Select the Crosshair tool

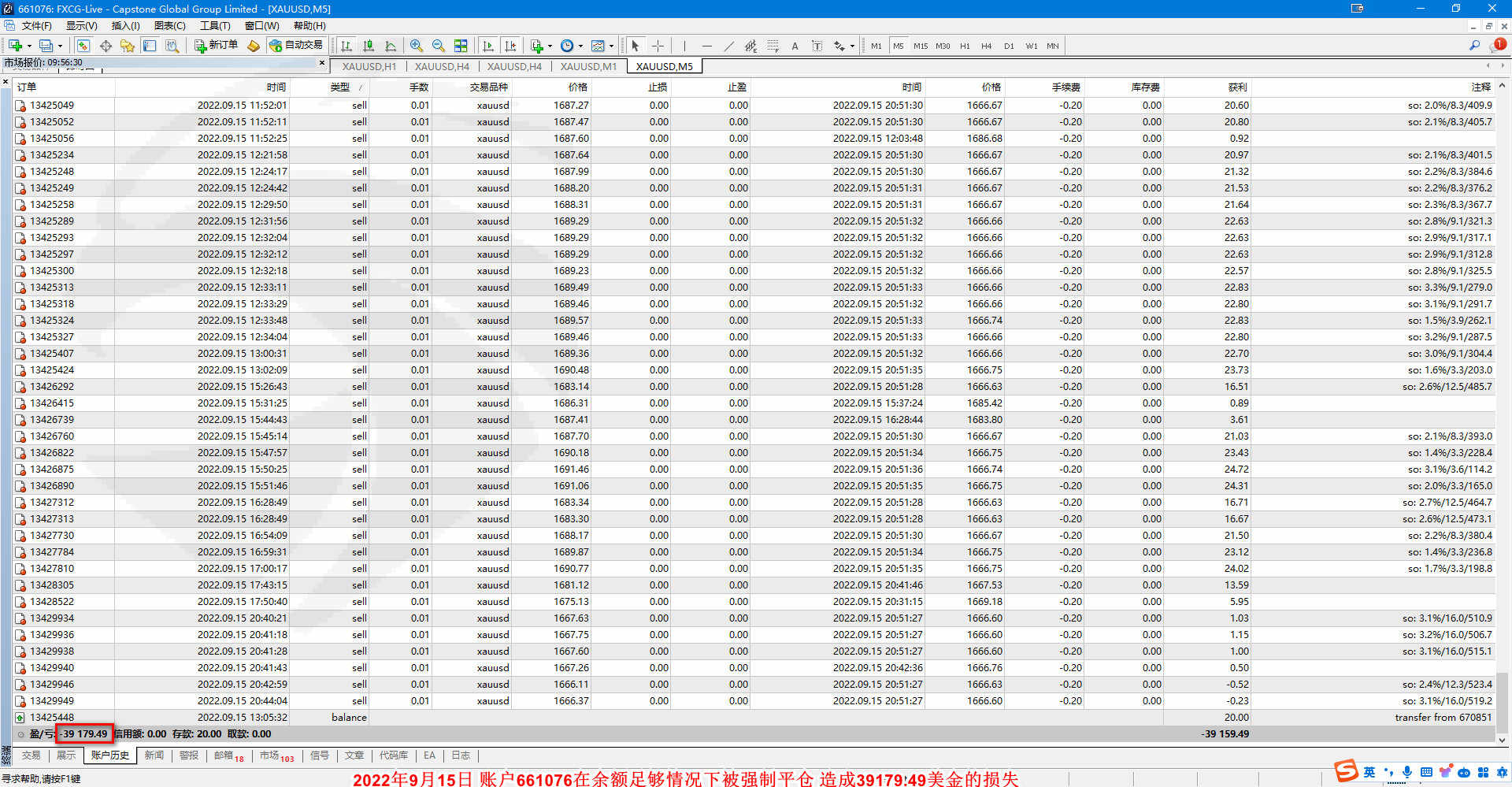[658, 46]
